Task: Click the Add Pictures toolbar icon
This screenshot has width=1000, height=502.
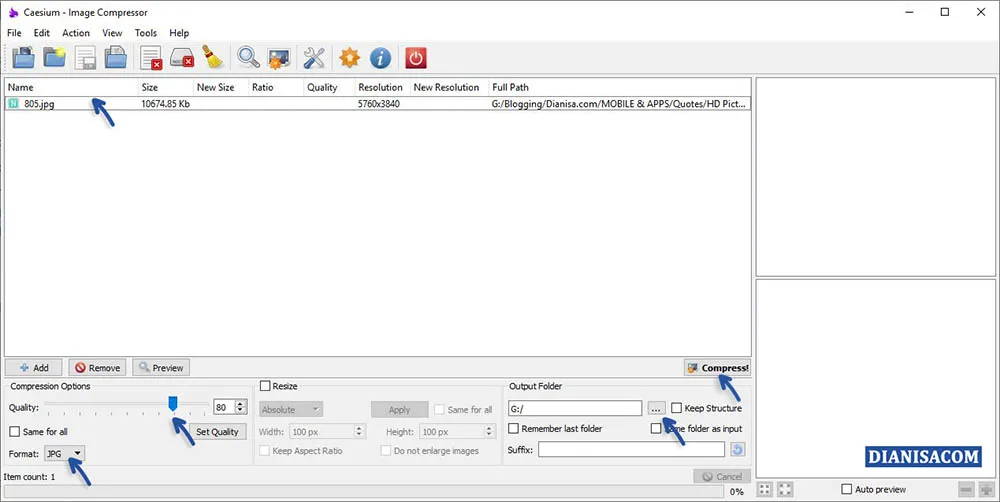Action: pos(22,58)
